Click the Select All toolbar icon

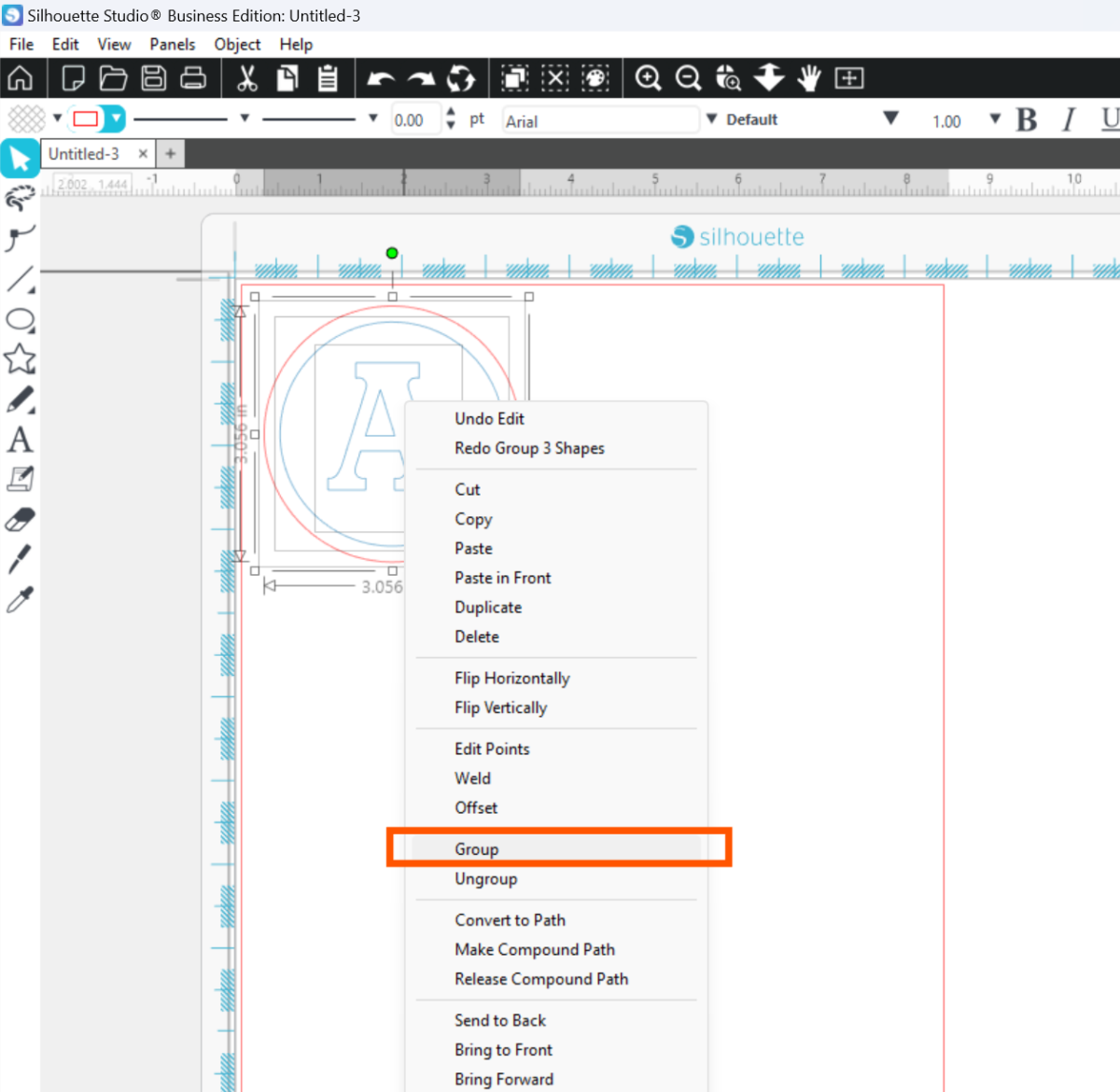[x=514, y=78]
